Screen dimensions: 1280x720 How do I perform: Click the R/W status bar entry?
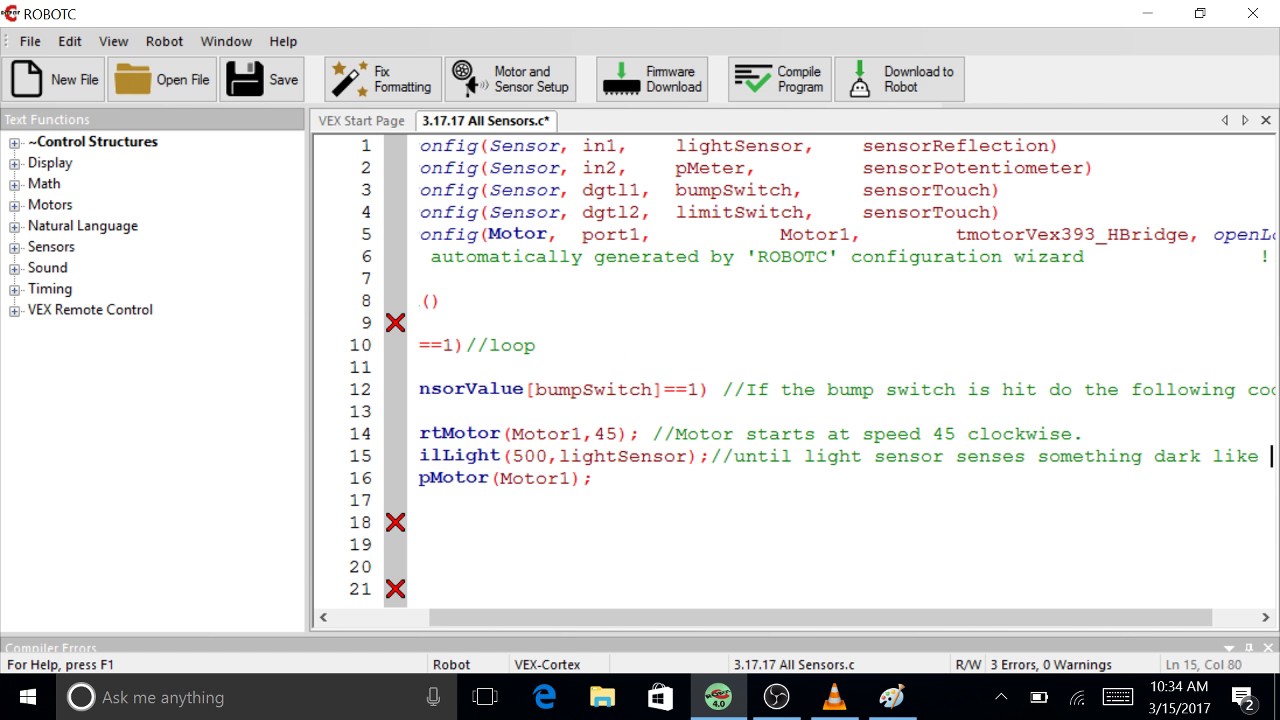coord(968,664)
